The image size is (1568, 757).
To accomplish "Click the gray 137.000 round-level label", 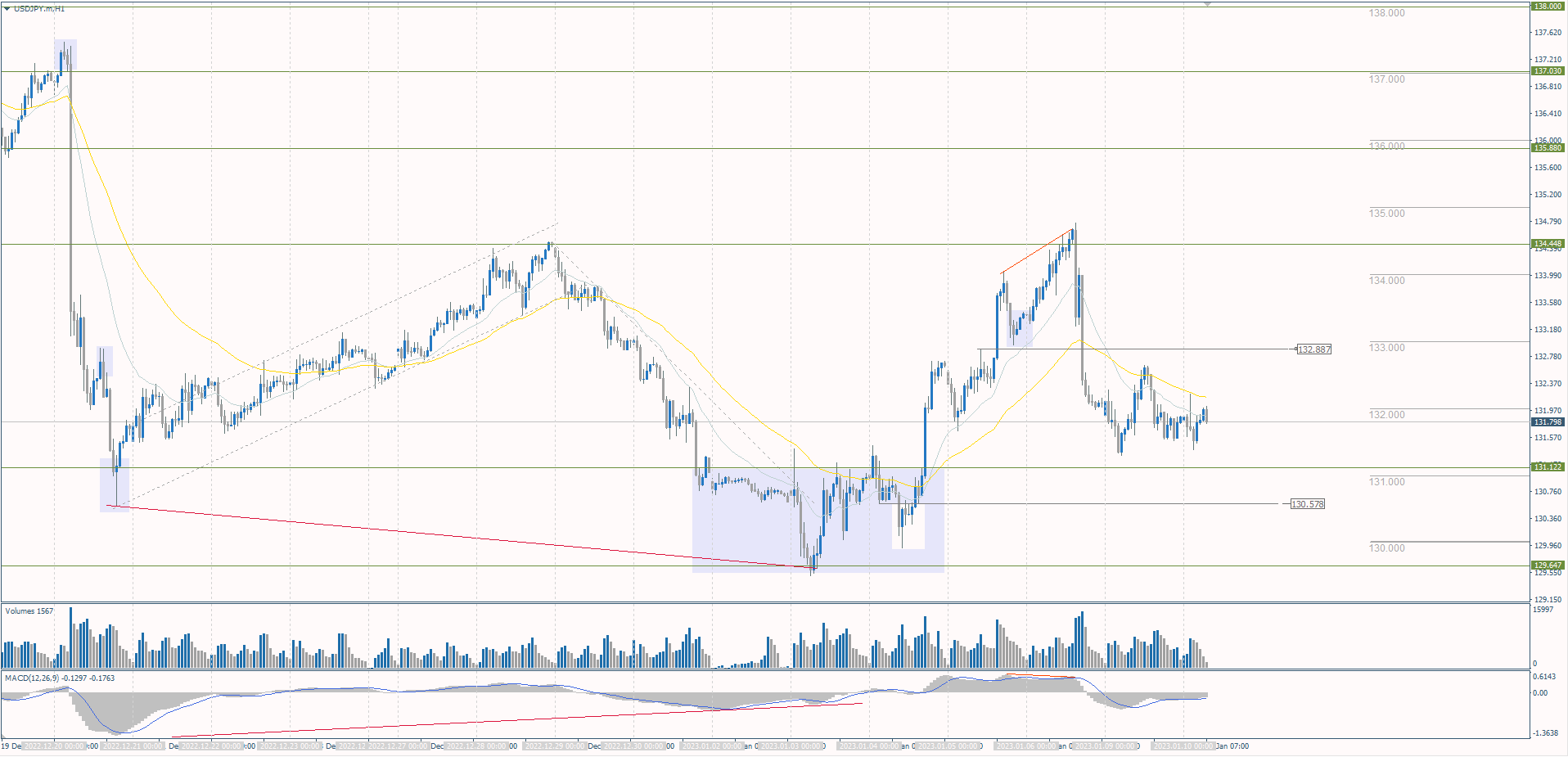I will 1386,79.
